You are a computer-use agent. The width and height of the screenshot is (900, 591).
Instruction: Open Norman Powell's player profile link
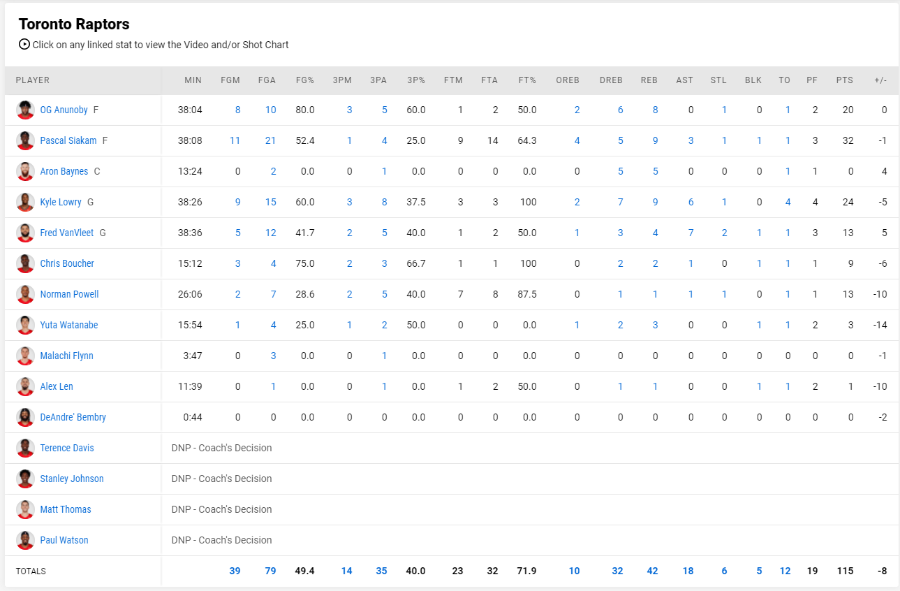(x=69, y=294)
